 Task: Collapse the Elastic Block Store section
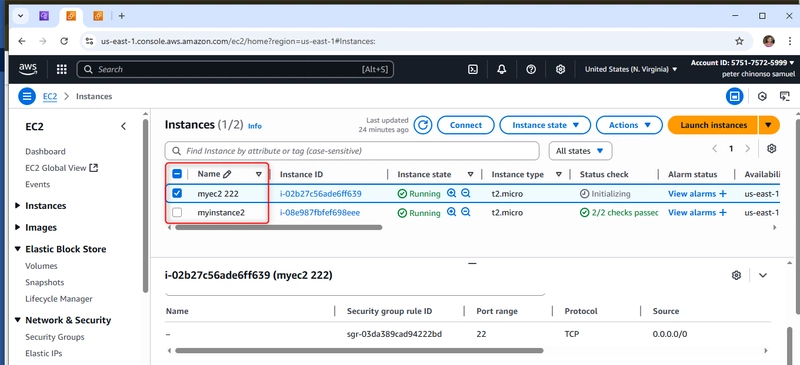[x=18, y=249]
